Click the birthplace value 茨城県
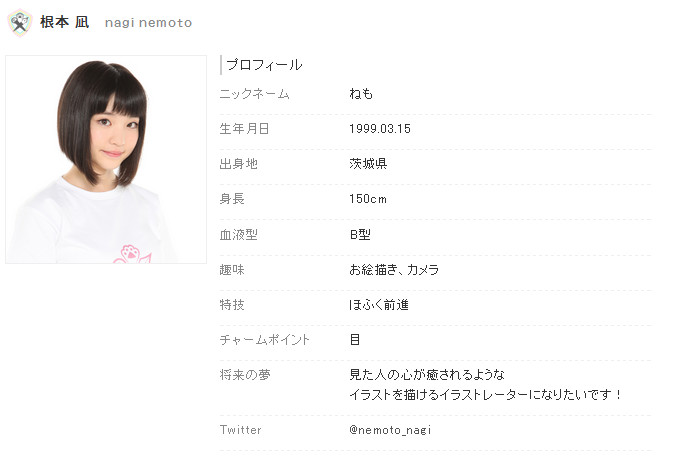Viewport: 680px width, 461px height. (368, 164)
